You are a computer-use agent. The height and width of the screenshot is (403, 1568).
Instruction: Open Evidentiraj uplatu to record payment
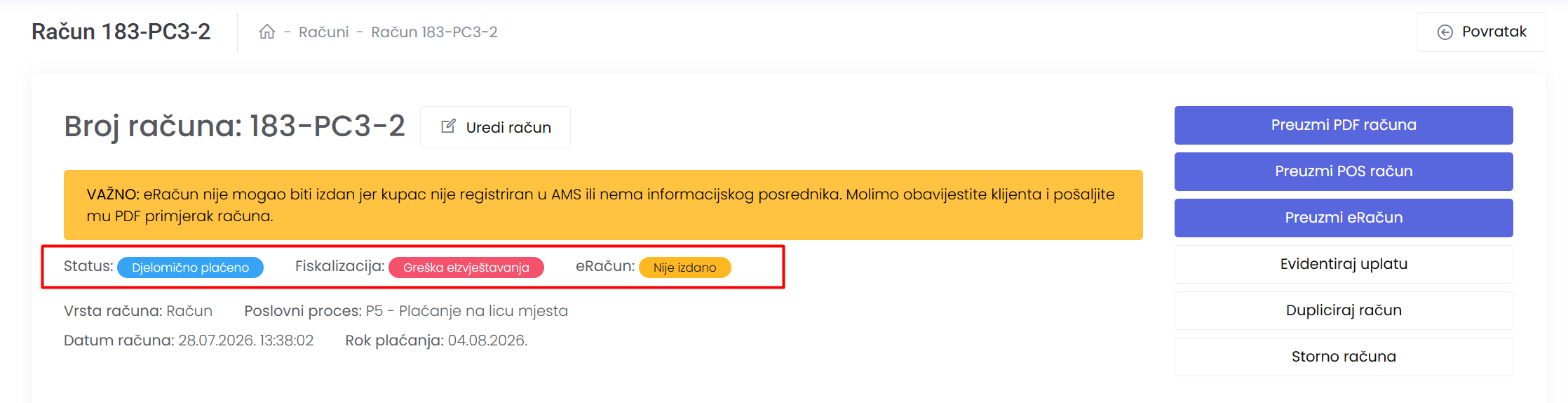tap(1344, 264)
